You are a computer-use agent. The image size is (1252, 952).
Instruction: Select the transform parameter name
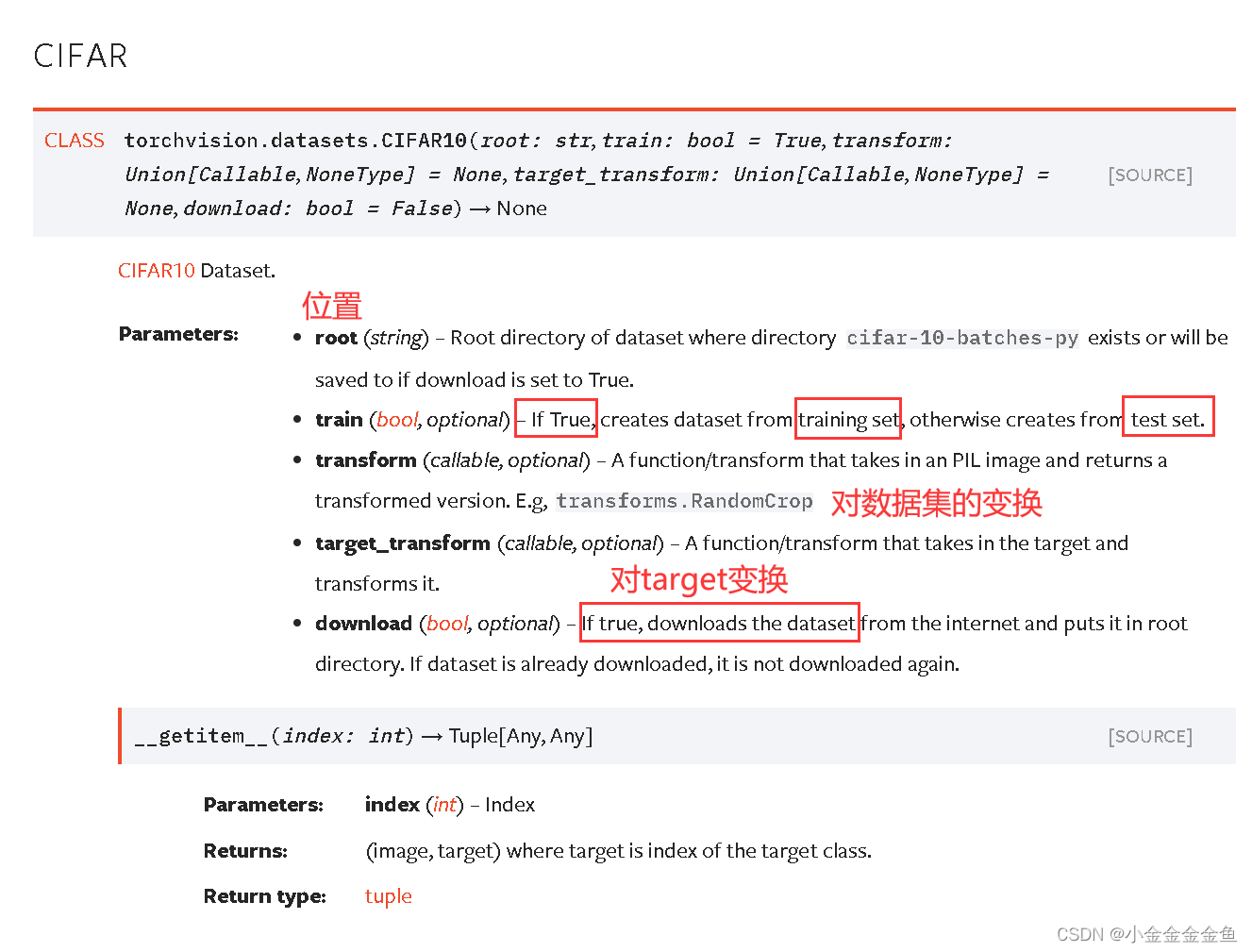tap(366, 460)
